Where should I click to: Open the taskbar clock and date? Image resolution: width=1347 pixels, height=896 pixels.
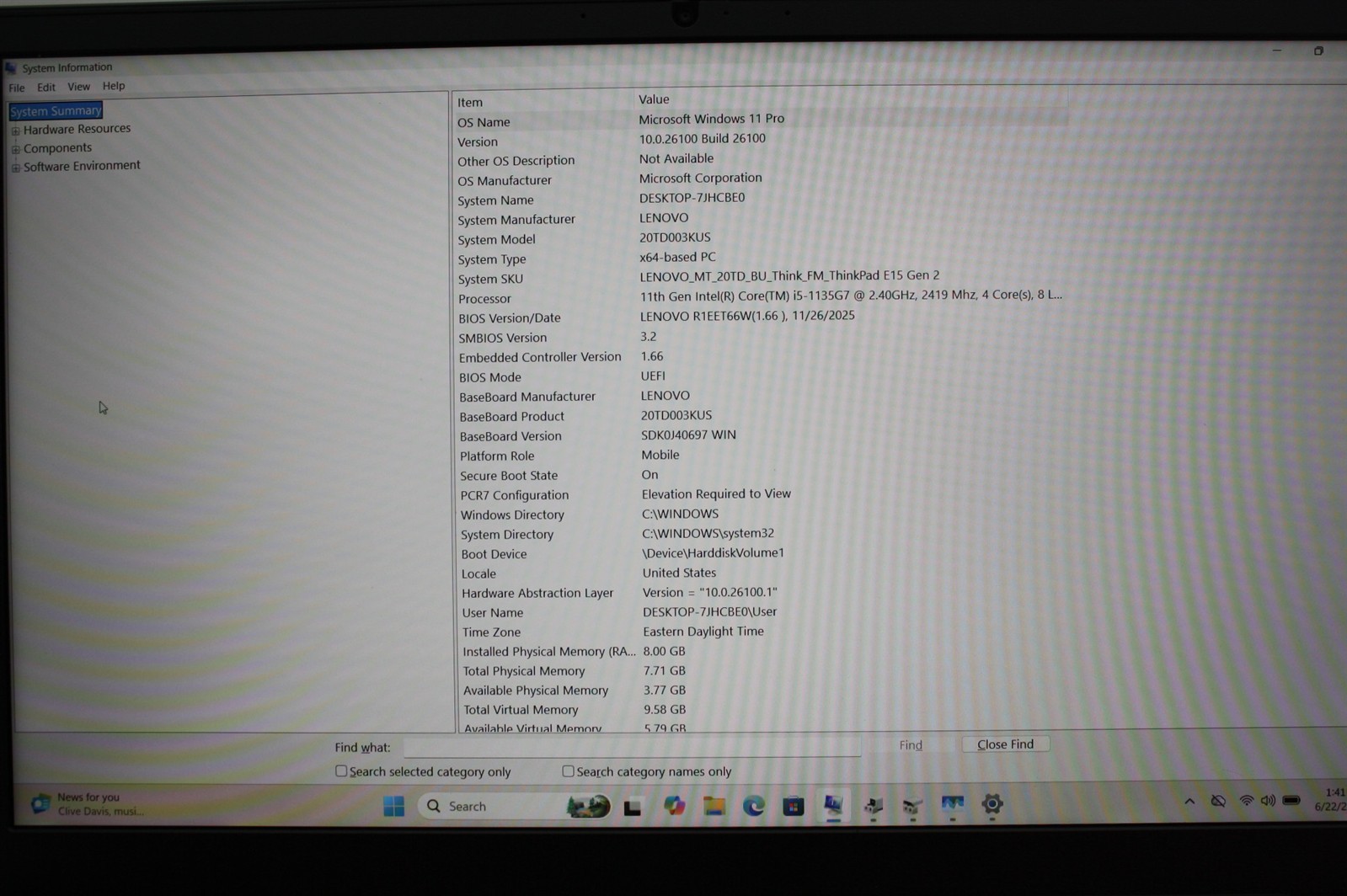(x=1330, y=799)
